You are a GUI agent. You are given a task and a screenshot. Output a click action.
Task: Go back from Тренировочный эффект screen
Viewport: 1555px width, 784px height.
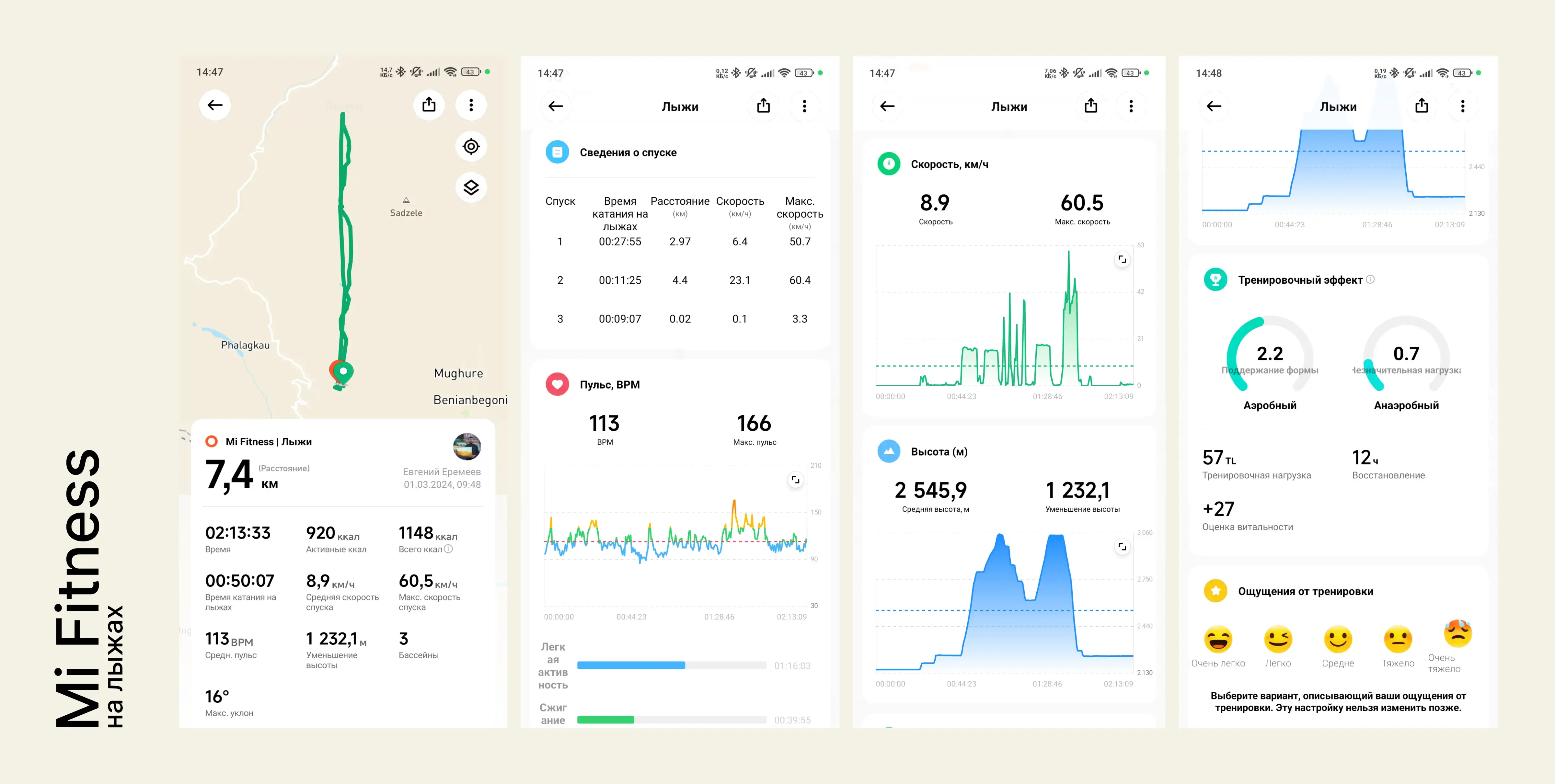tap(1213, 106)
